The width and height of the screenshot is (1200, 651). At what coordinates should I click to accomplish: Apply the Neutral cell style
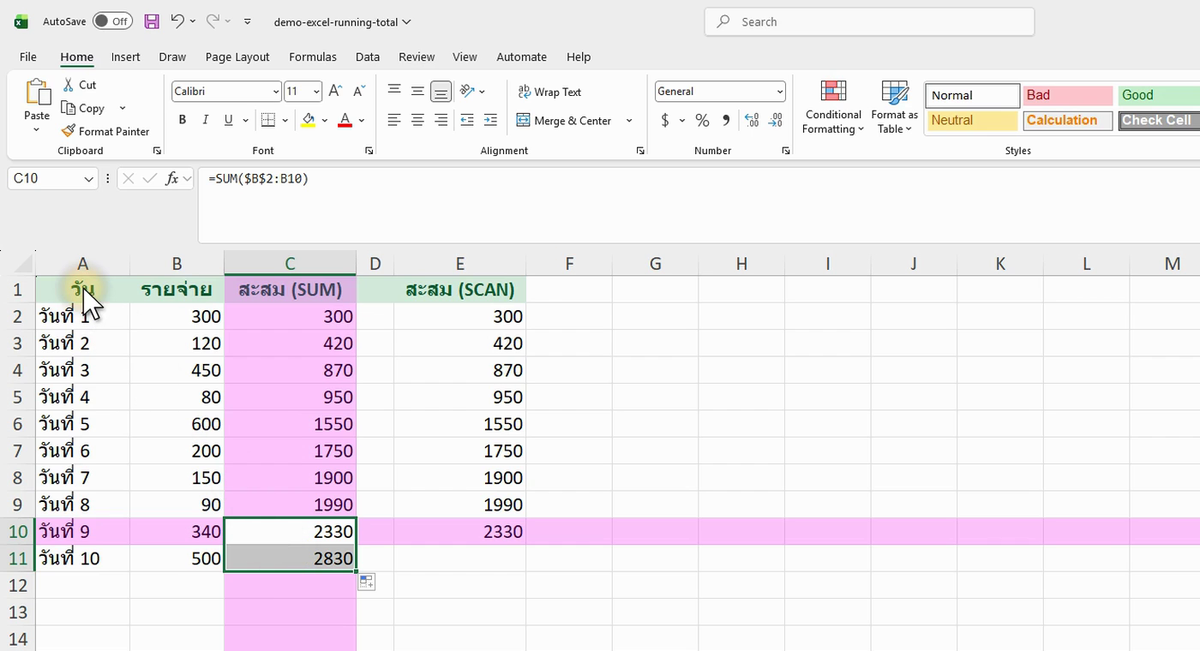point(972,120)
